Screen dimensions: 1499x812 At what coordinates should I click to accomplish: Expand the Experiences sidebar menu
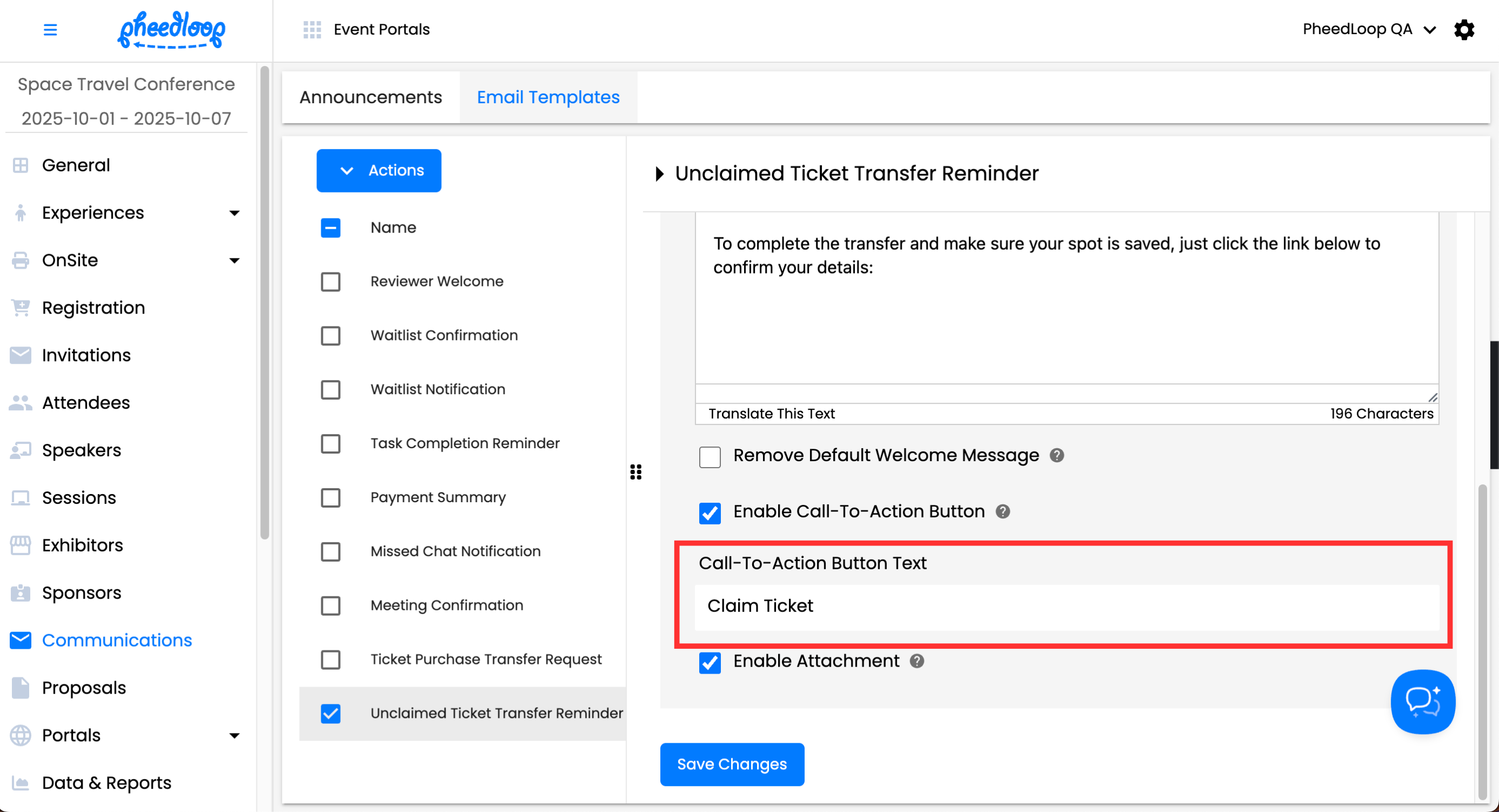(x=234, y=213)
